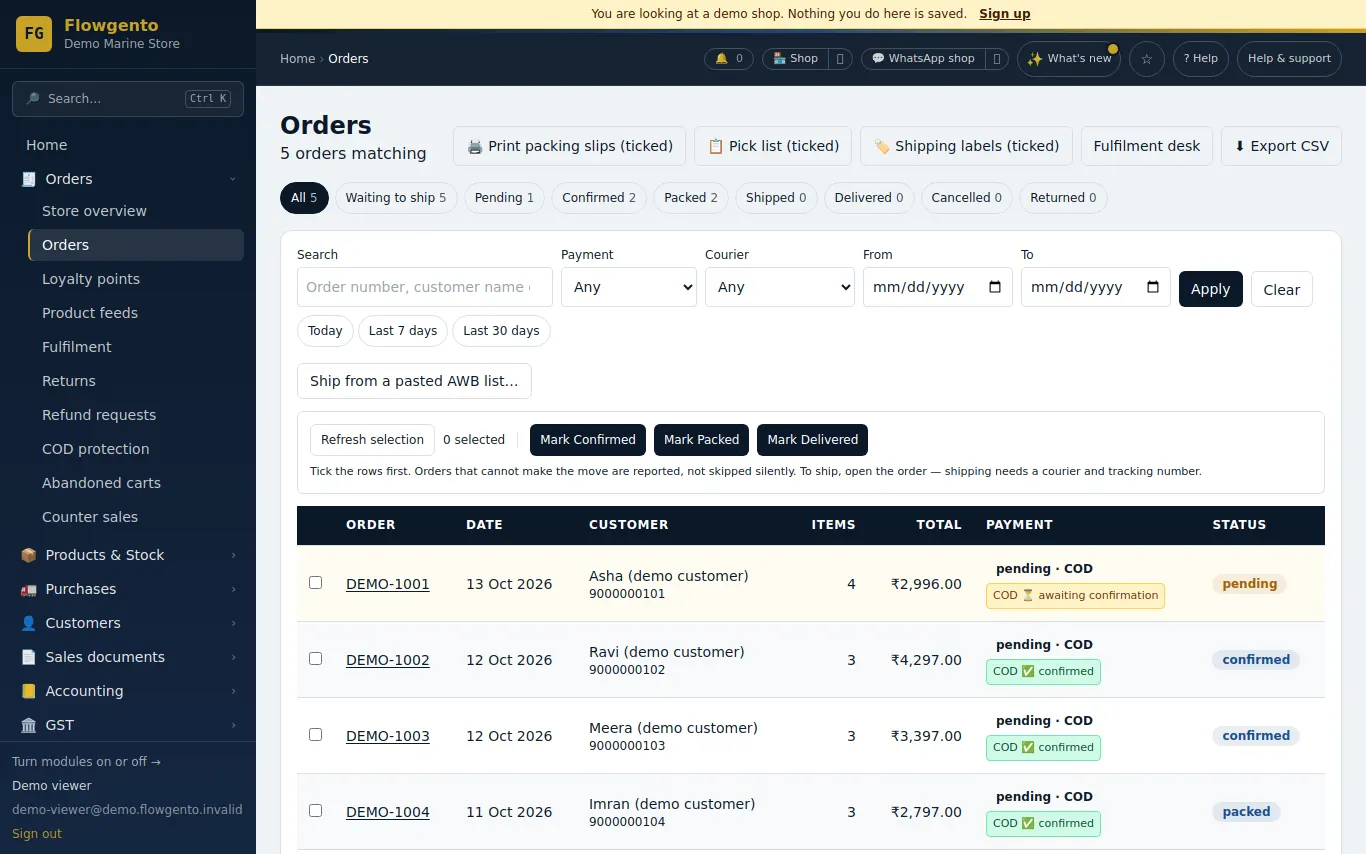Image resolution: width=1366 pixels, height=854 pixels.
Task: Click Mark Packed button
Action: 702,440
